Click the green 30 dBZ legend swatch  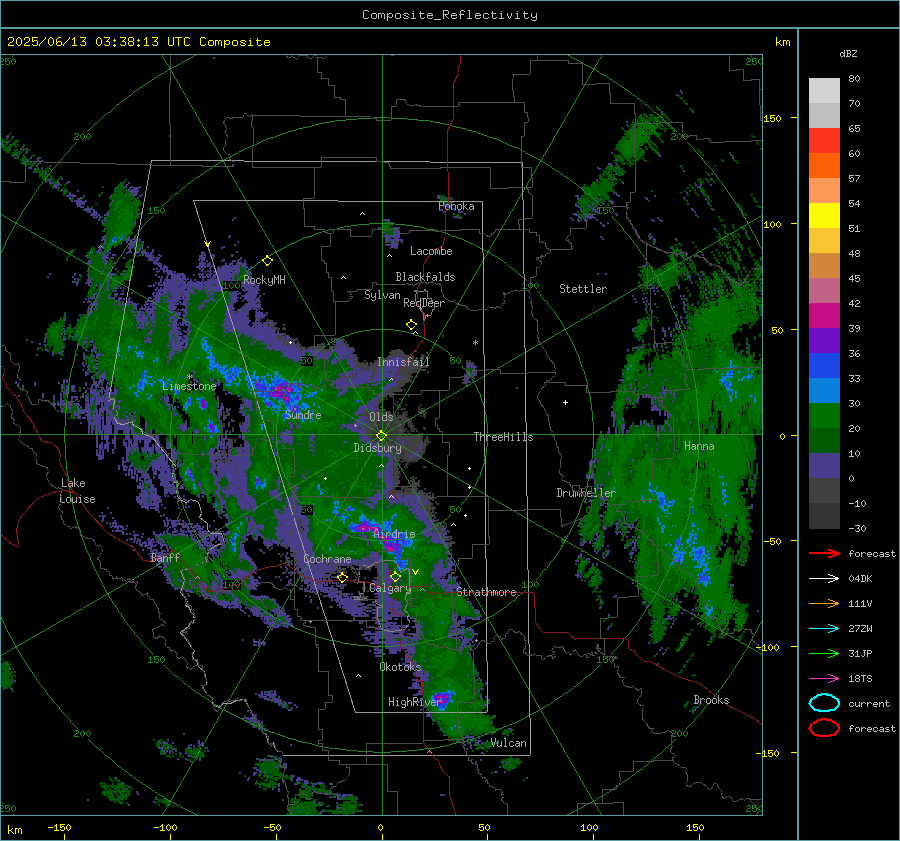[x=824, y=415]
